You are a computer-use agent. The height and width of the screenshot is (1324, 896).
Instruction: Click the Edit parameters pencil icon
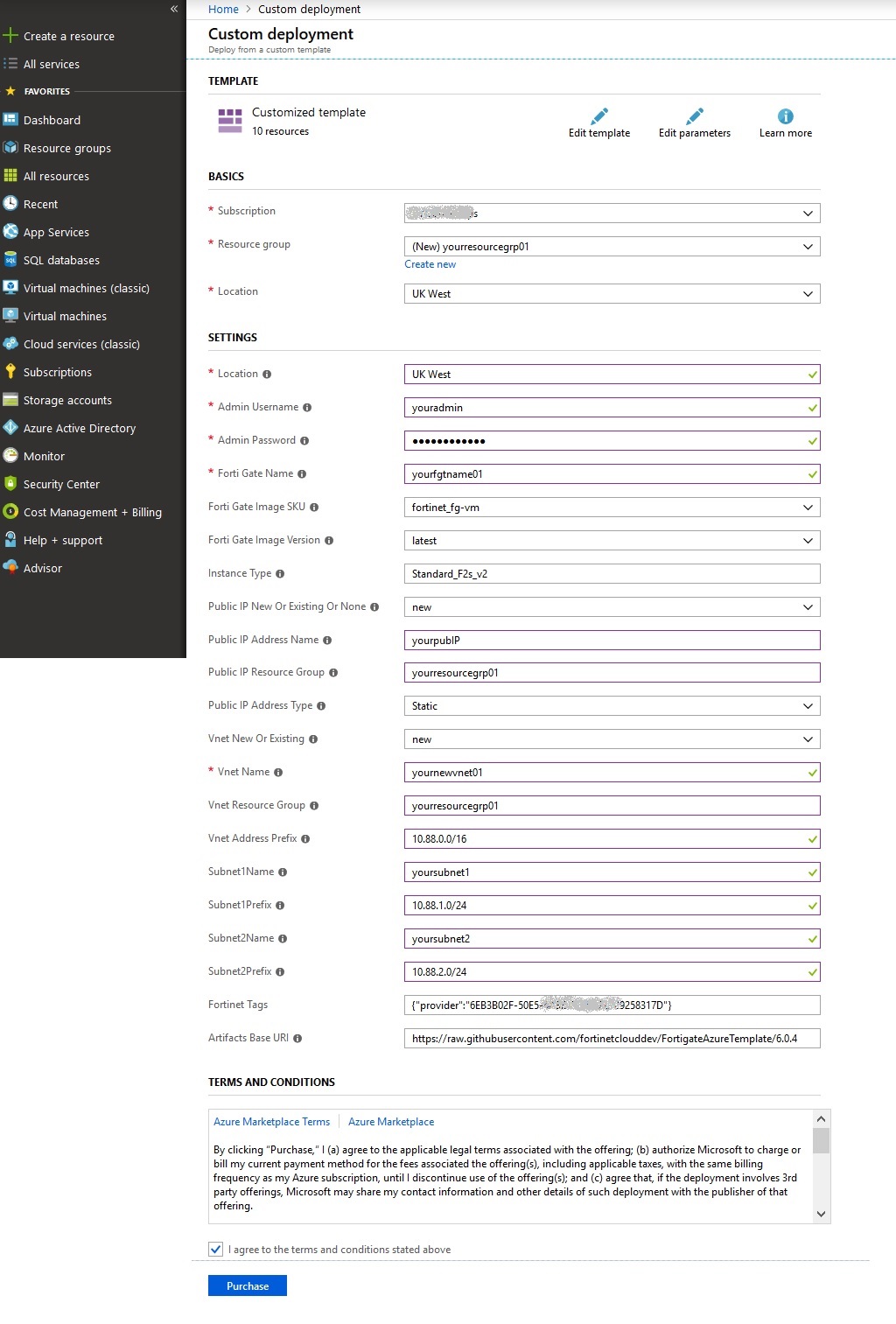pos(695,116)
